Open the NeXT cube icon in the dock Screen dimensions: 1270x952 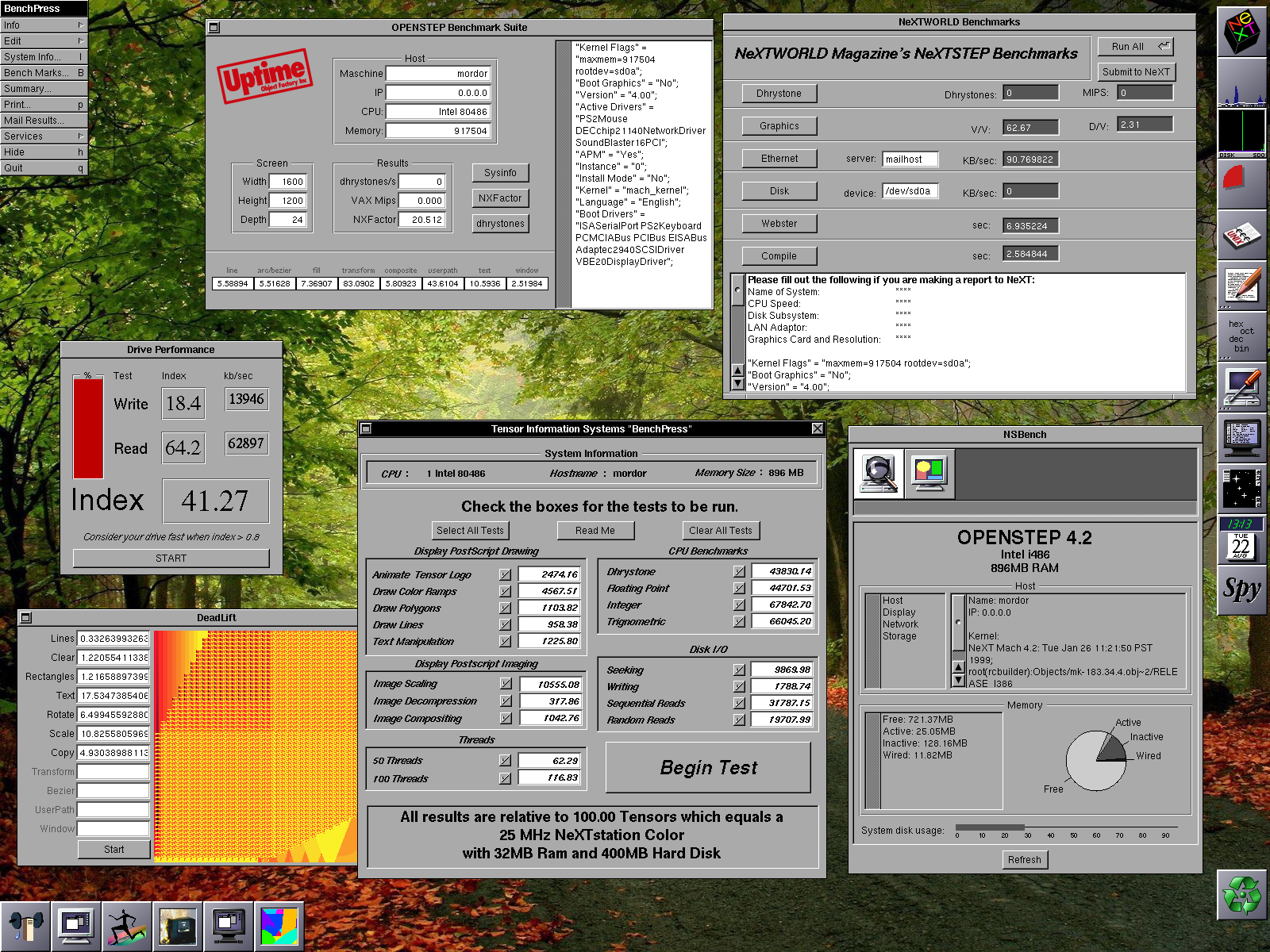pos(1242,32)
